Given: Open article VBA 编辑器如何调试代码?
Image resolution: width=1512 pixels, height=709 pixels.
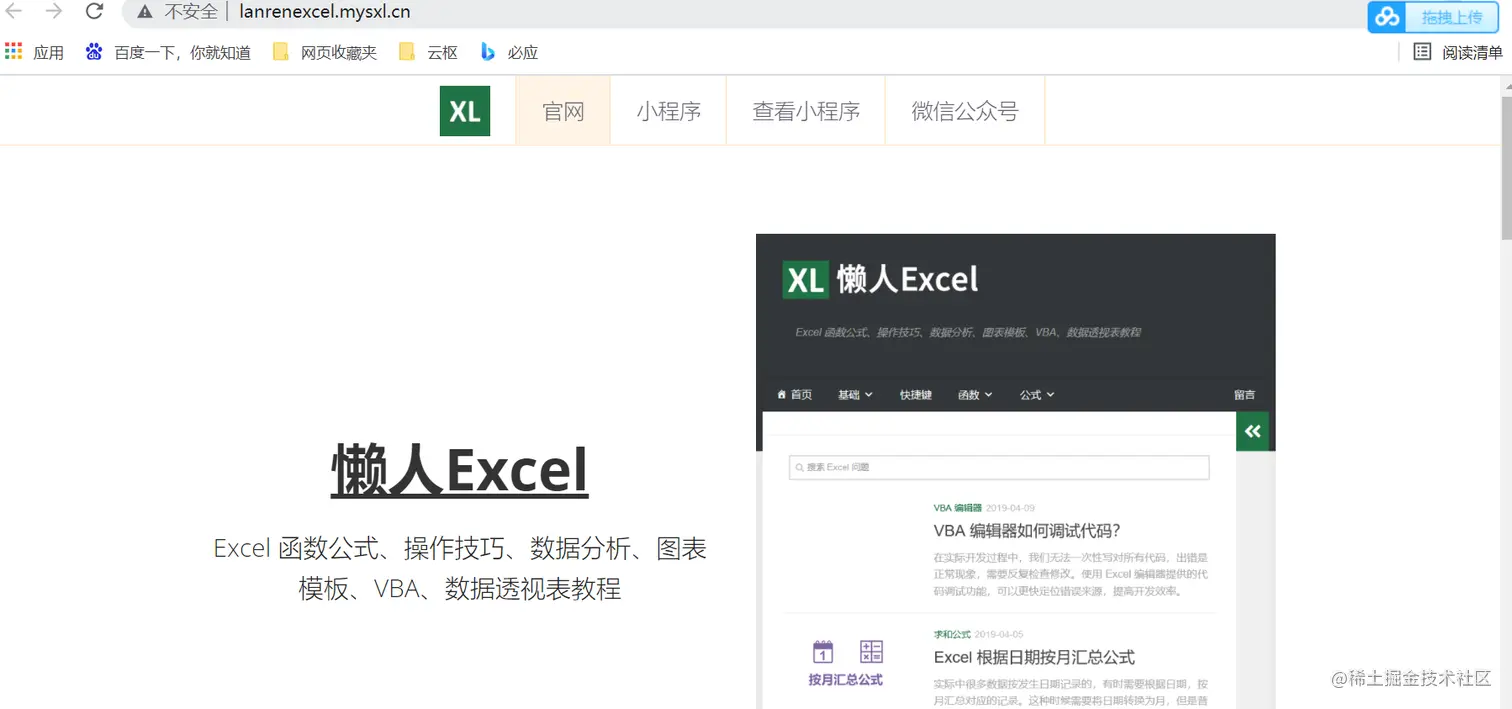Looking at the screenshot, I should coord(1027,531).
